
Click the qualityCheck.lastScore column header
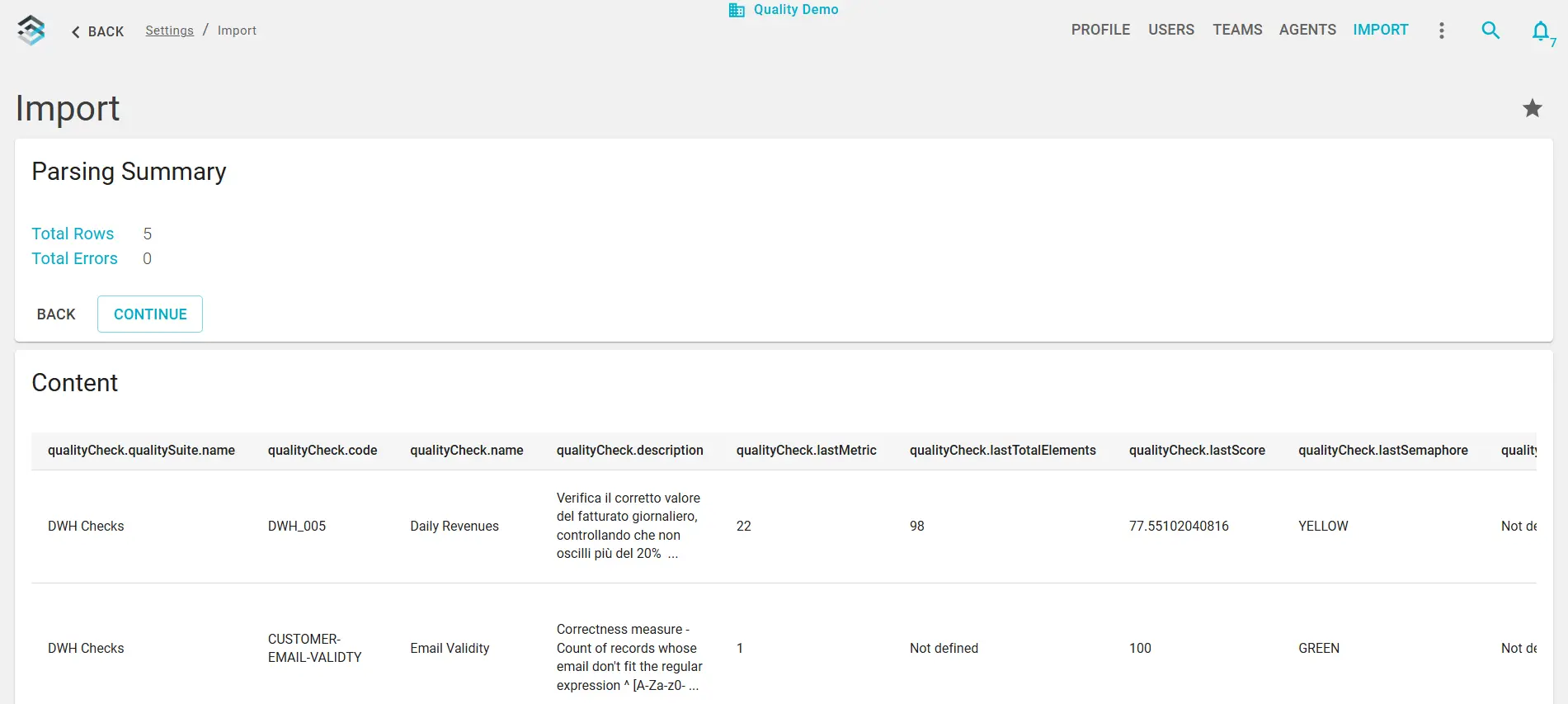click(1197, 451)
